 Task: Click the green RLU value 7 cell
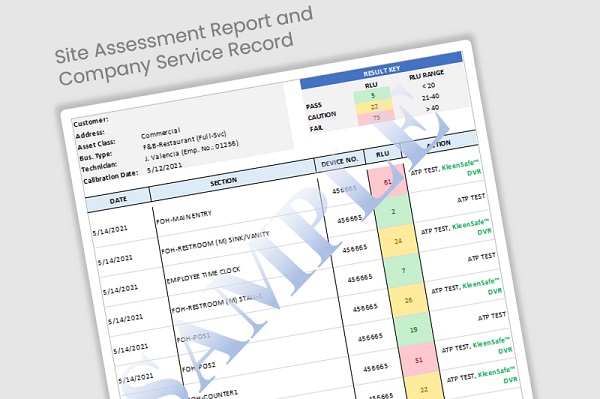[x=403, y=271]
